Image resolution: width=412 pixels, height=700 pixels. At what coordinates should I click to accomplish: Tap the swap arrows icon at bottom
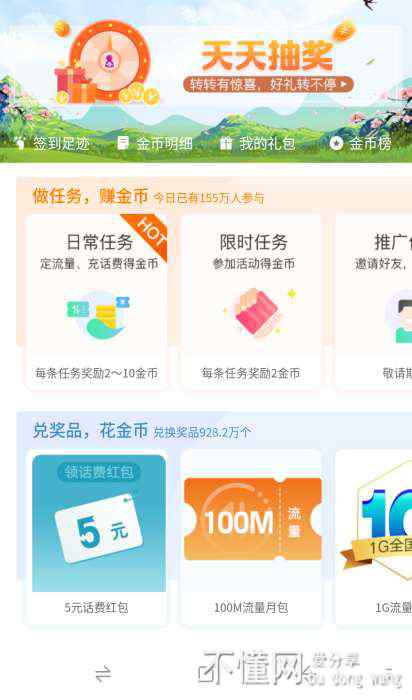point(103,674)
